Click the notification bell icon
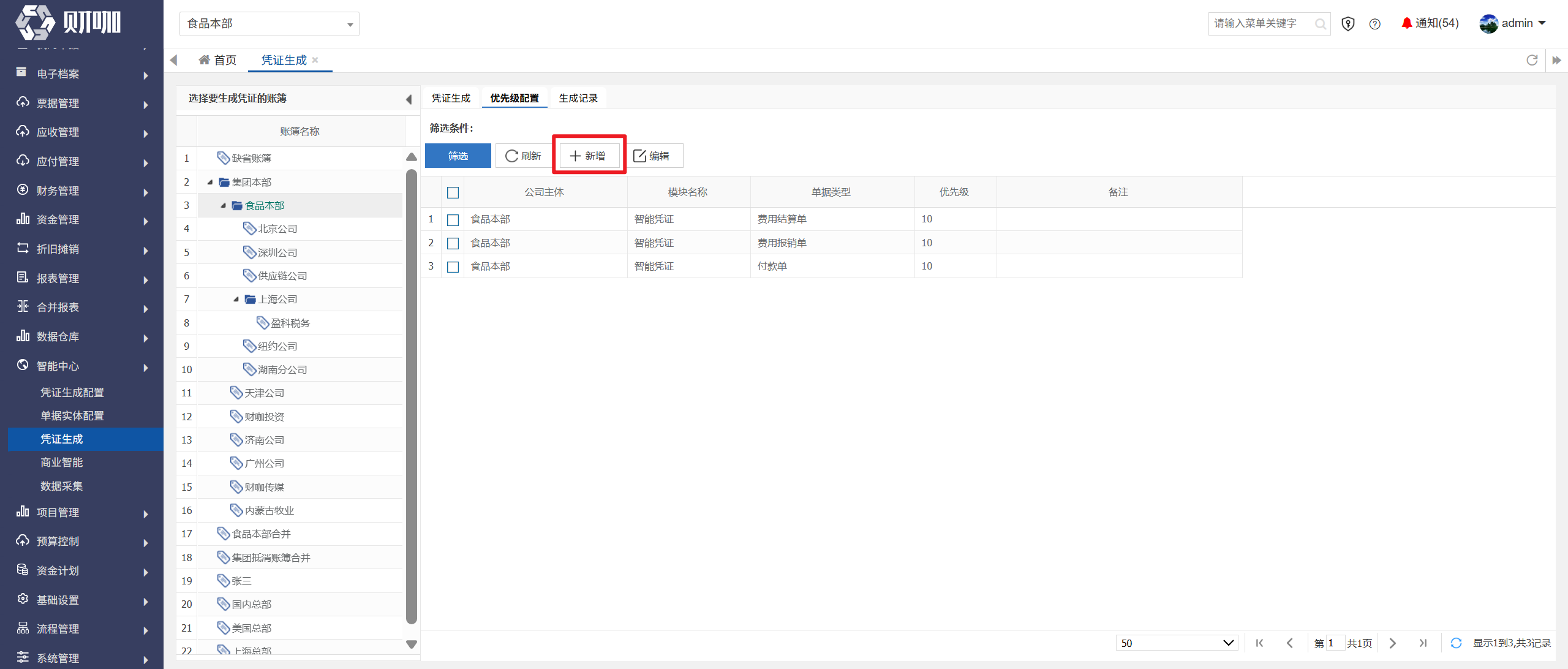 (1406, 23)
